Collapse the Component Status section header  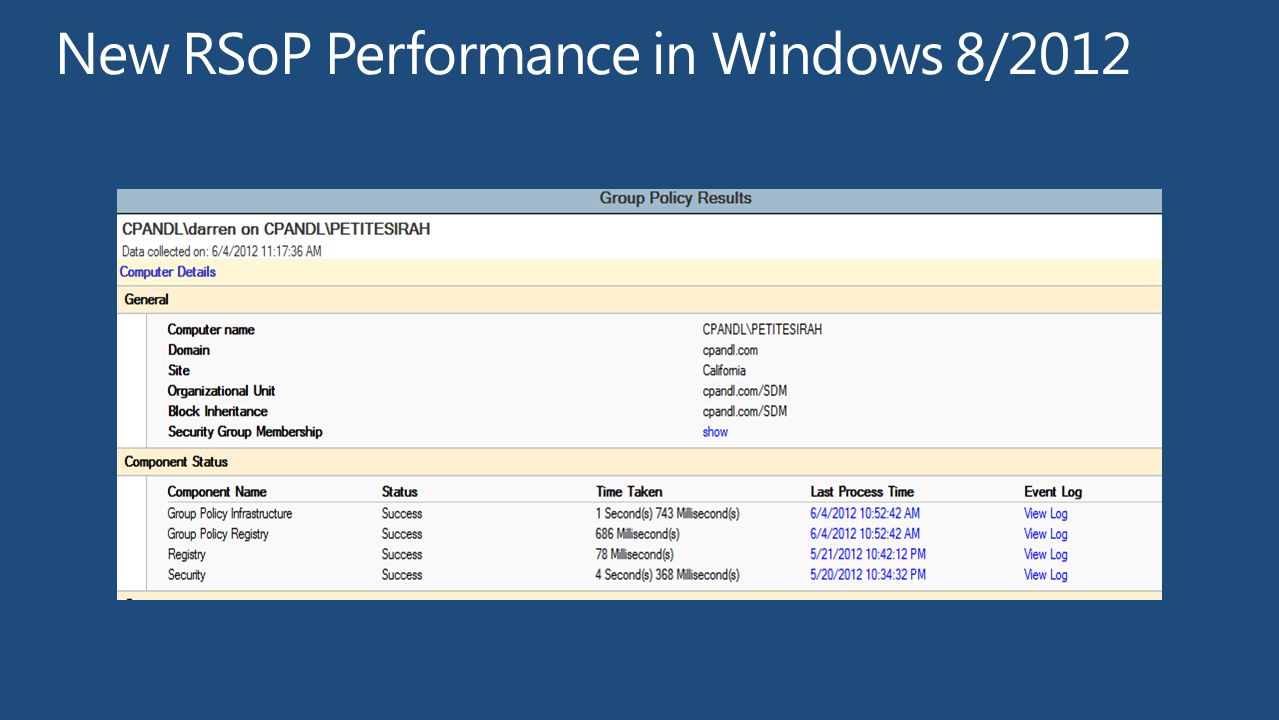639,462
